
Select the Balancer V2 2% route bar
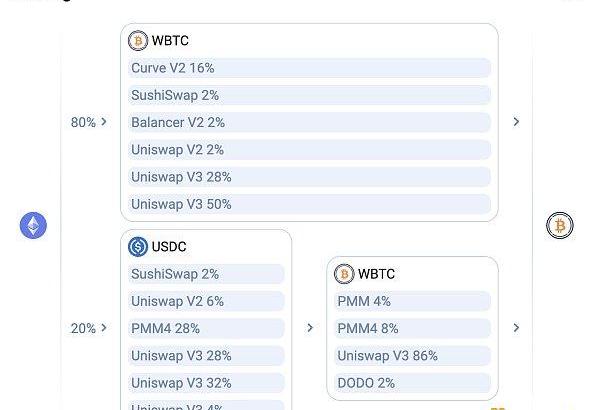[x=309, y=123]
